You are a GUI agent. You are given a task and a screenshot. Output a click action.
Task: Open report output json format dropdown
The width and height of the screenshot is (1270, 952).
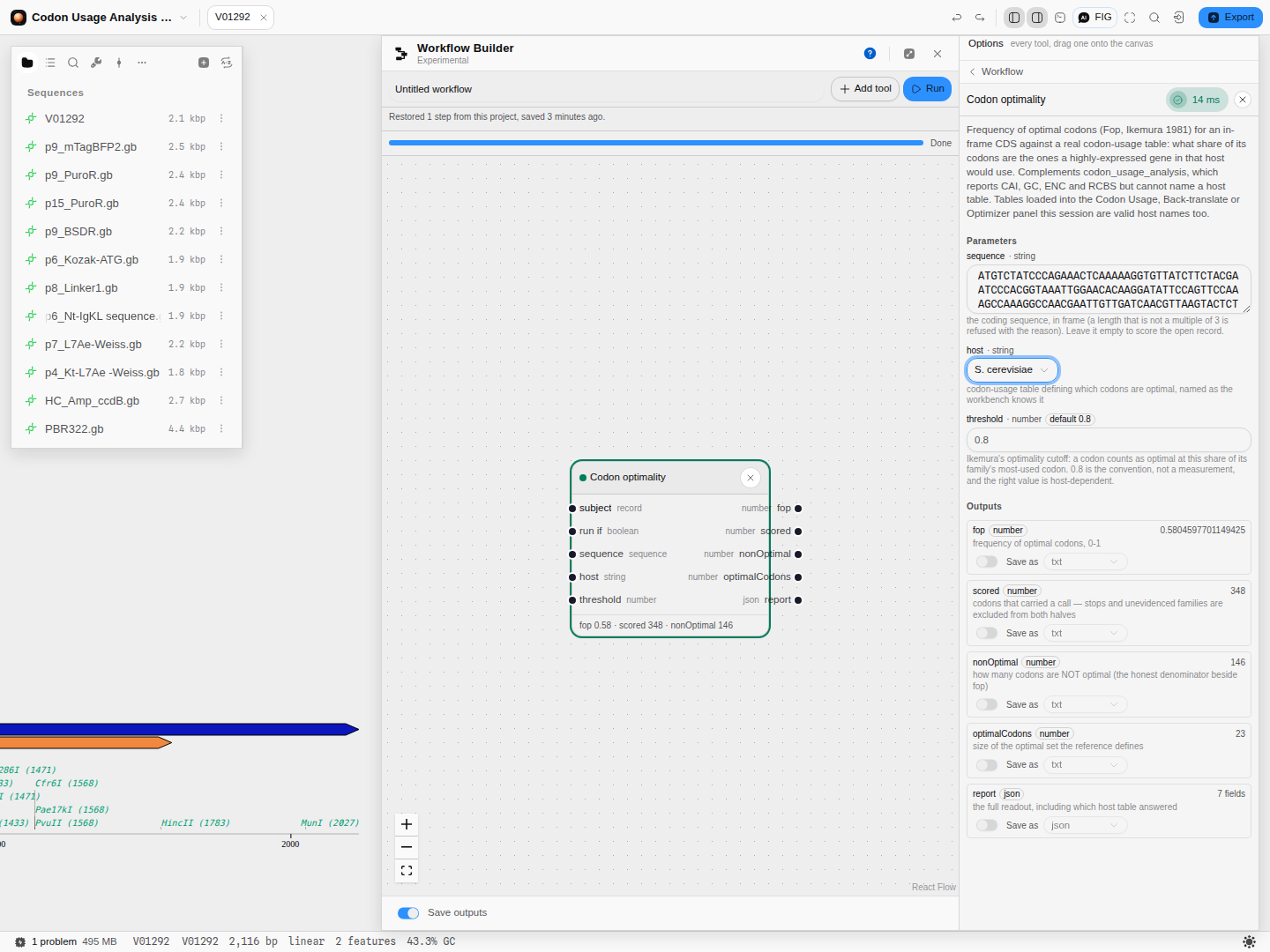1085,825
